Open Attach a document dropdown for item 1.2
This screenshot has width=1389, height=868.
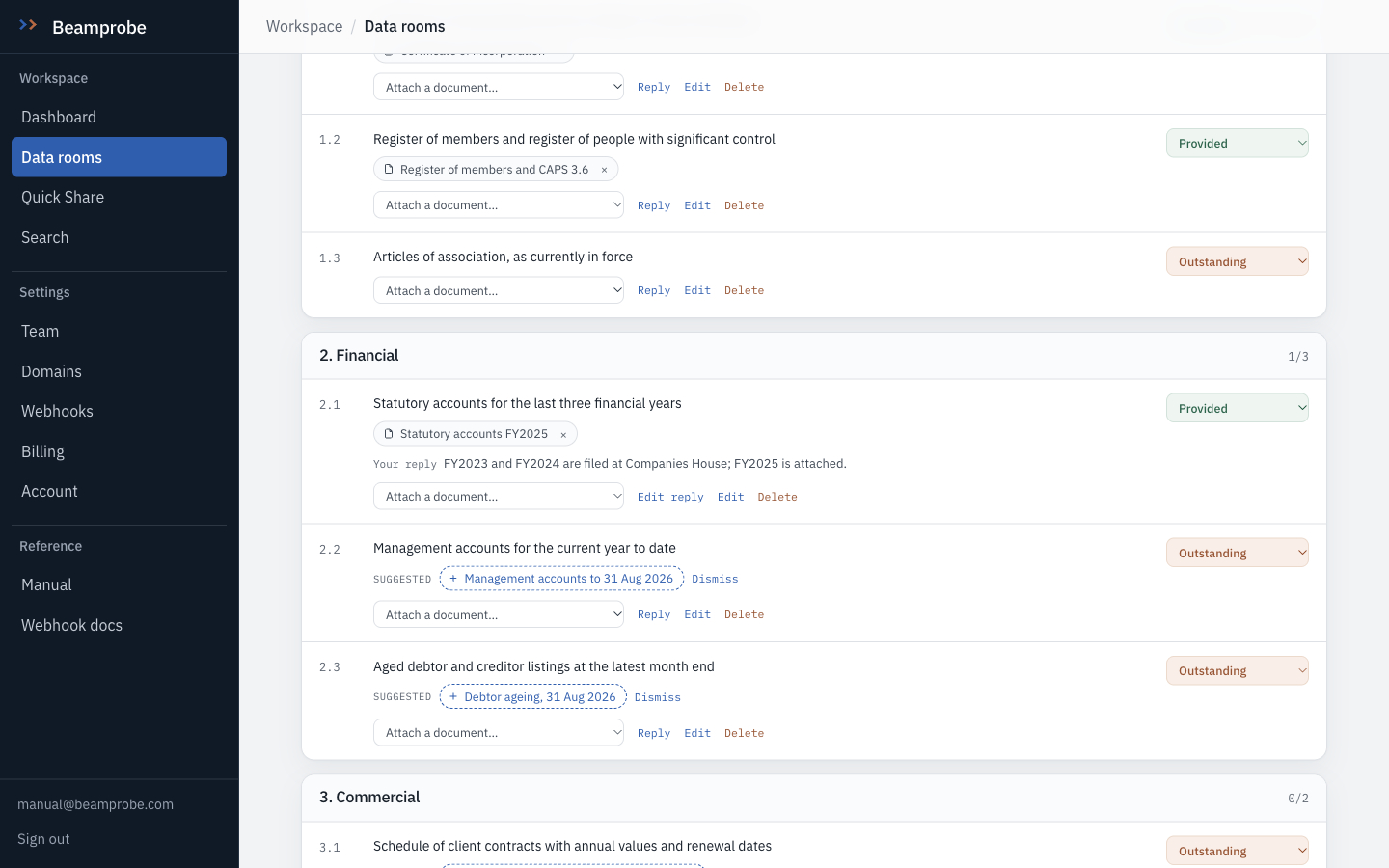pyautogui.click(x=499, y=205)
